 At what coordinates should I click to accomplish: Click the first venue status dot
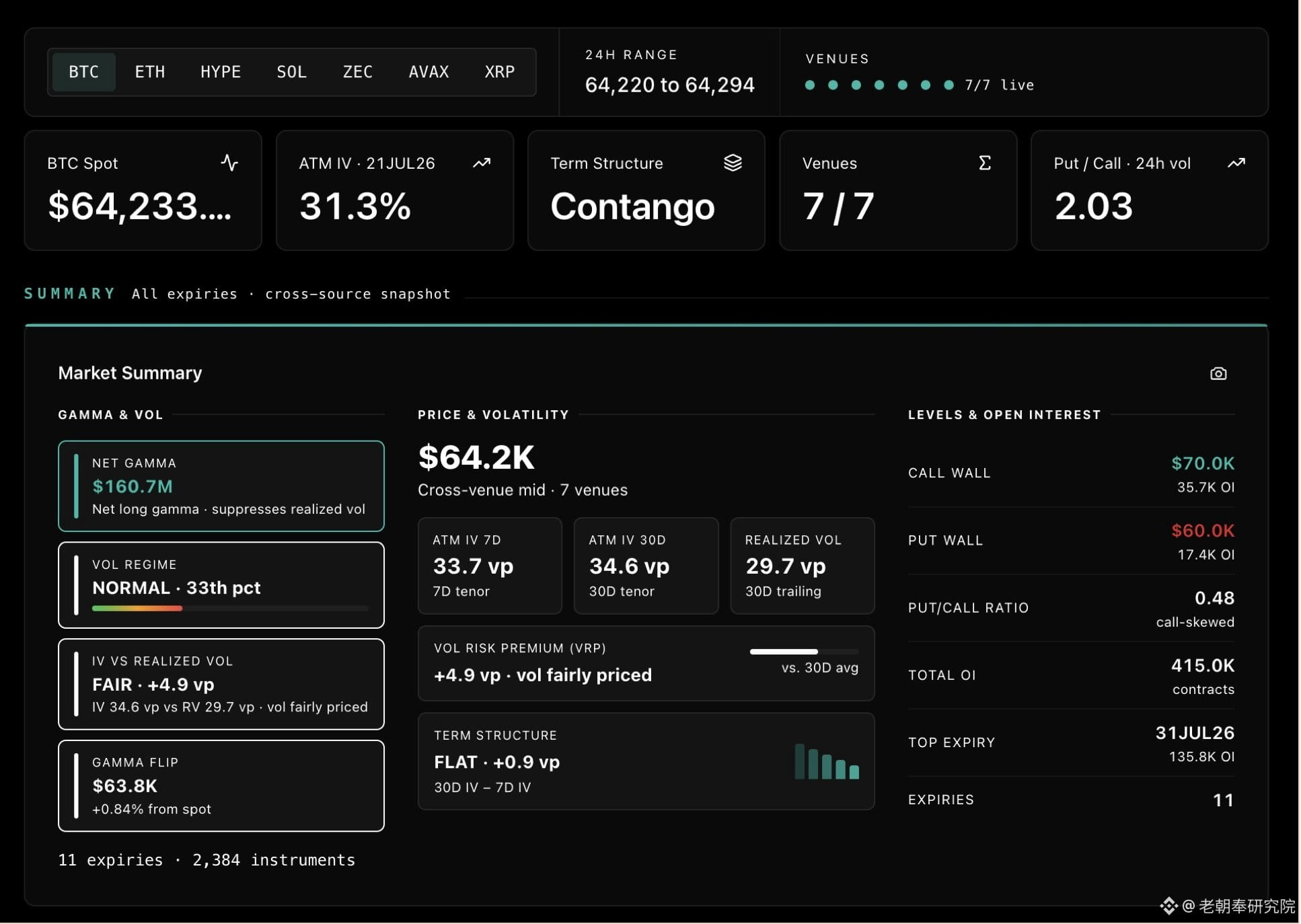pyautogui.click(x=810, y=85)
